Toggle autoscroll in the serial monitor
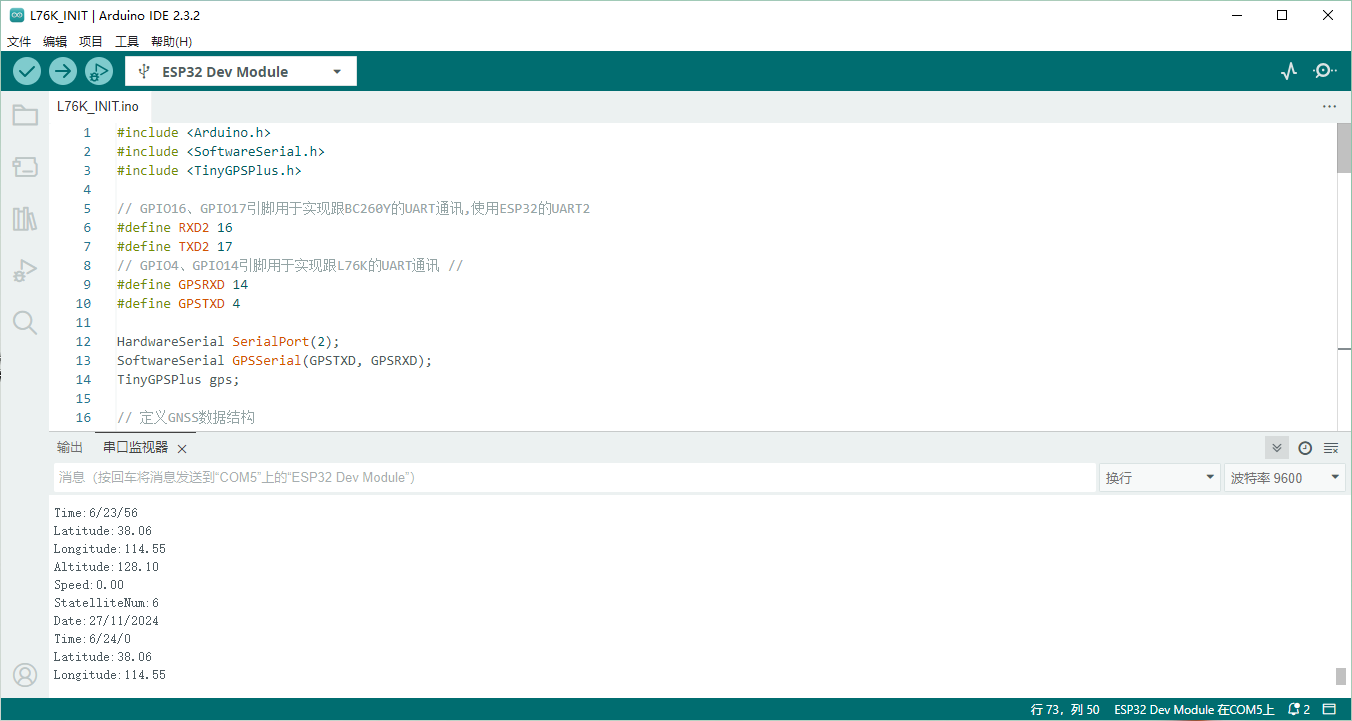 (1277, 447)
